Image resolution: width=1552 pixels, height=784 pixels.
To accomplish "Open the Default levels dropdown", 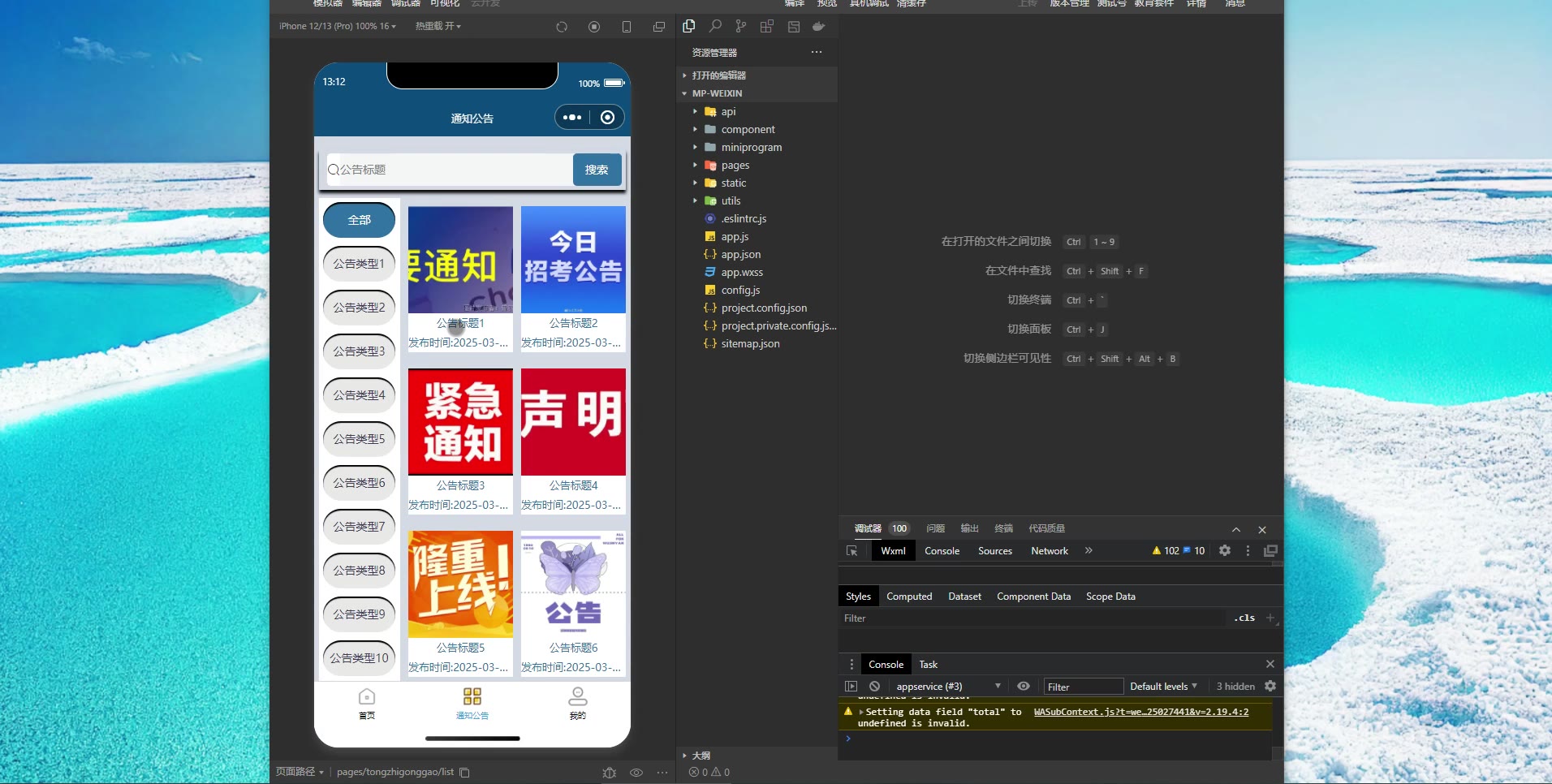I will tap(1163, 687).
